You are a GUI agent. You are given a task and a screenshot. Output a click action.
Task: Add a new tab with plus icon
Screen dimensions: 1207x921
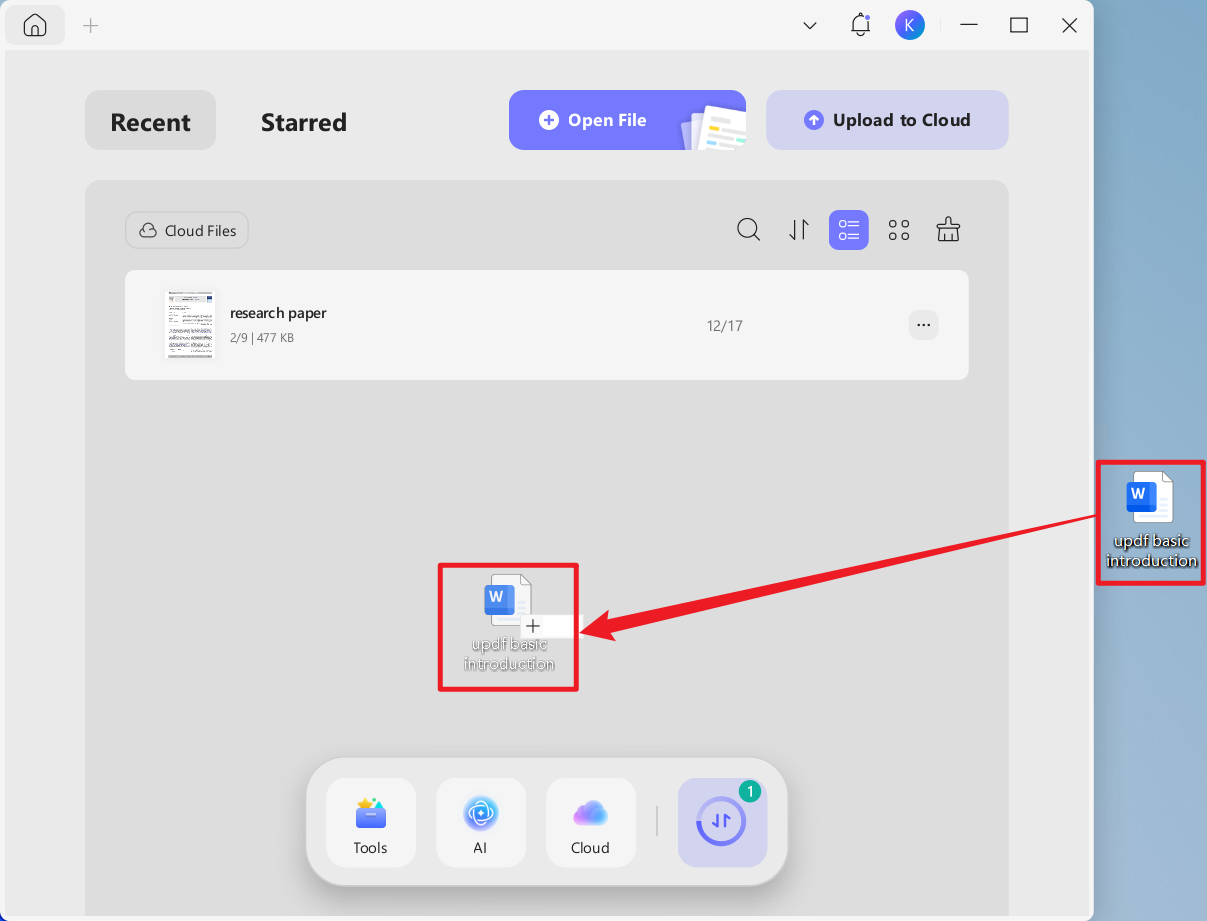(x=91, y=26)
